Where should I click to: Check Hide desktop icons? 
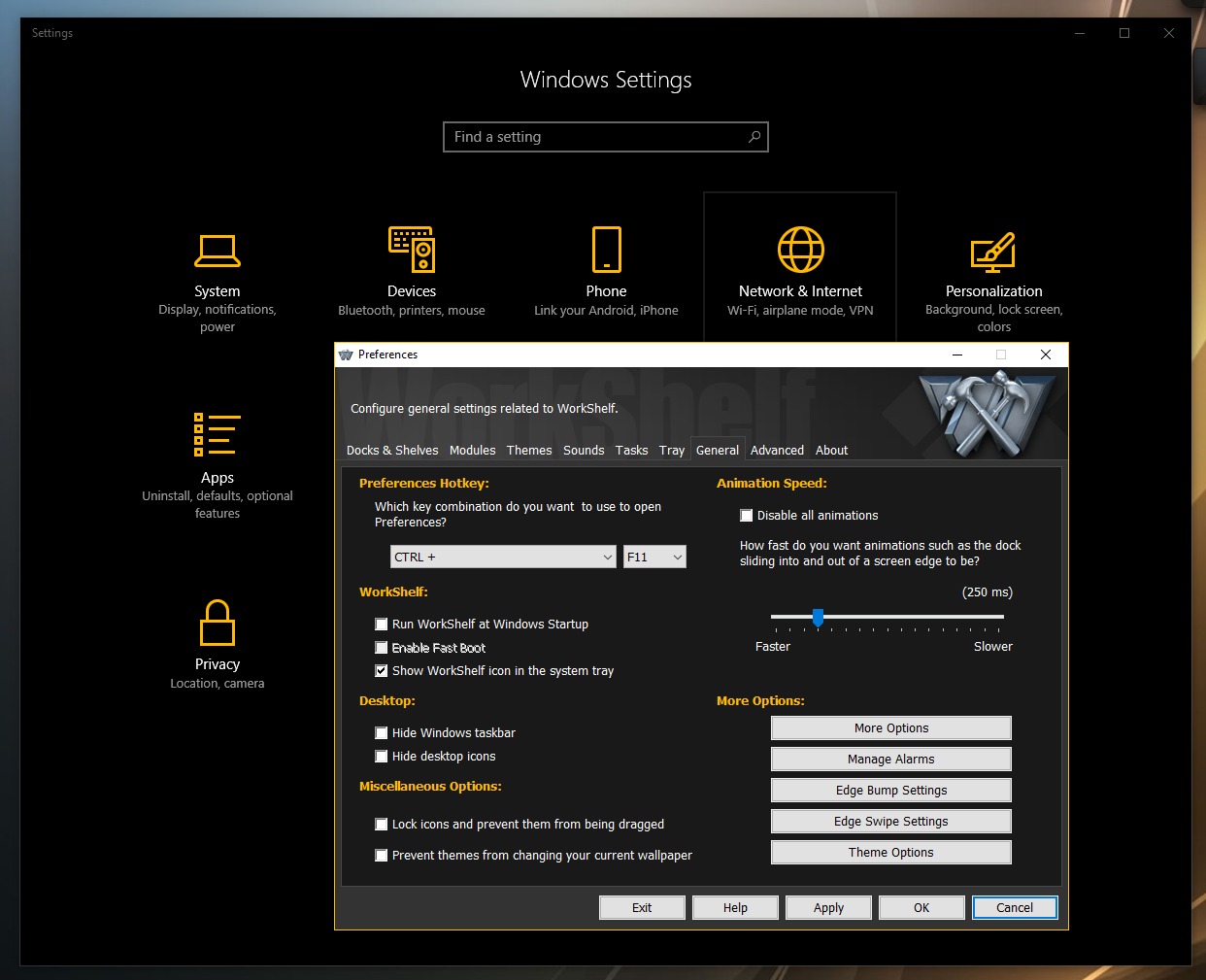(x=382, y=757)
